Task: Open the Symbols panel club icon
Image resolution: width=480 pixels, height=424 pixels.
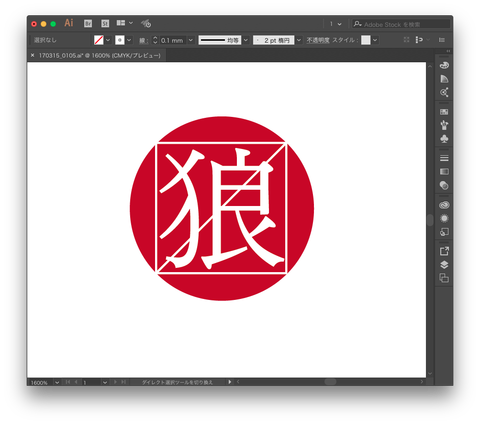Action: (x=444, y=139)
